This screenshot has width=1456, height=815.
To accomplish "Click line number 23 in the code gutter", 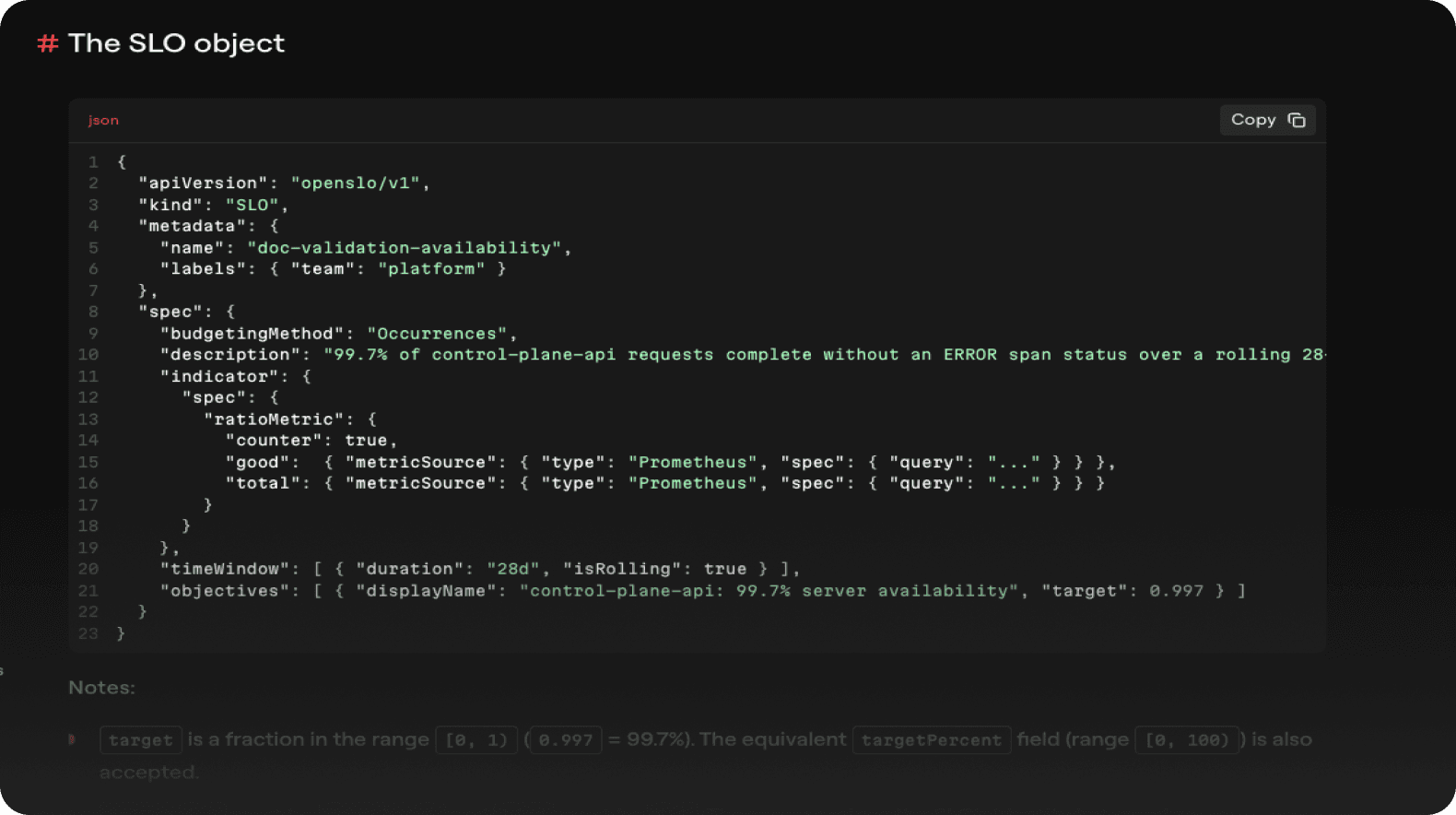I will [88, 633].
